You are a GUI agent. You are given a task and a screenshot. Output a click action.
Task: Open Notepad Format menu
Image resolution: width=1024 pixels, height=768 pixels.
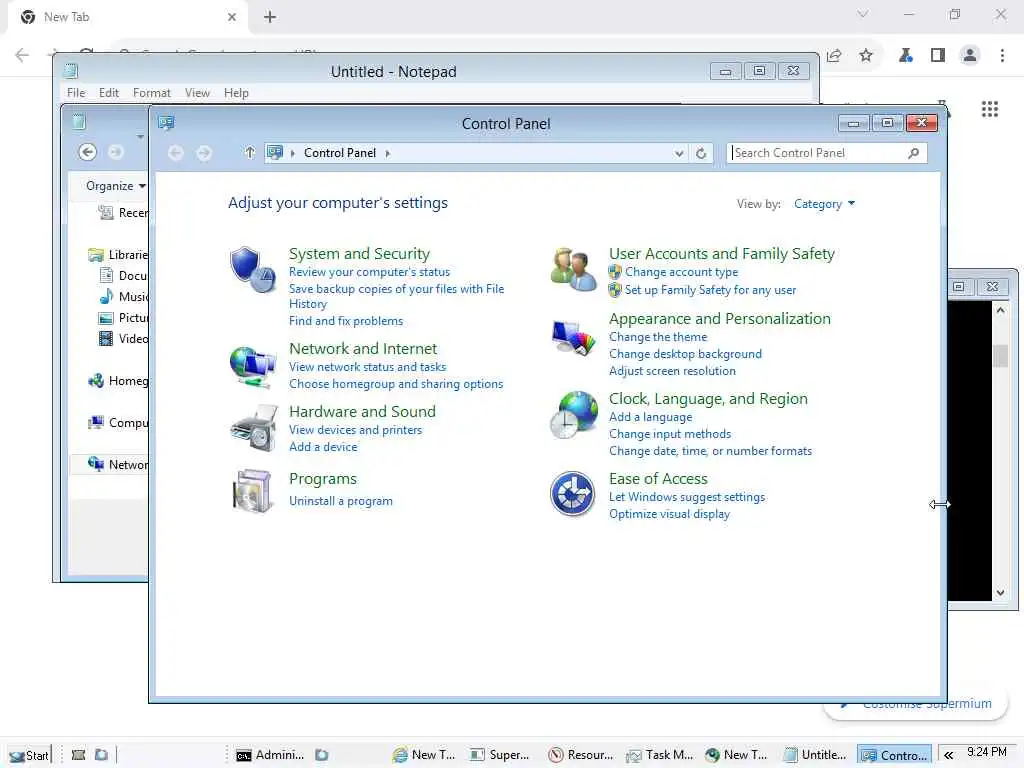pos(152,93)
